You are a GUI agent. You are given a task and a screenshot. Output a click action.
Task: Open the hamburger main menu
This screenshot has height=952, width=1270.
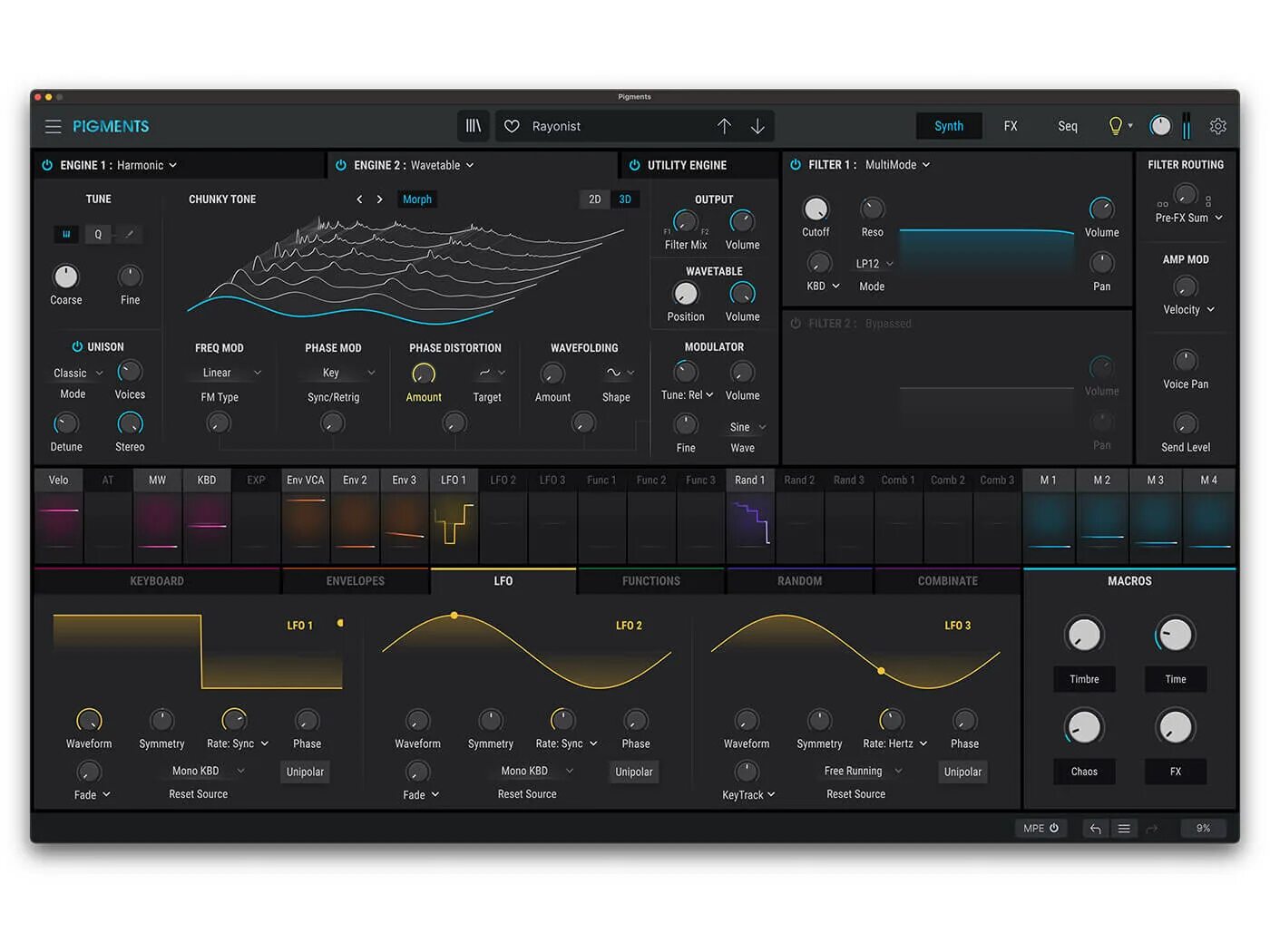click(x=54, y=126)
